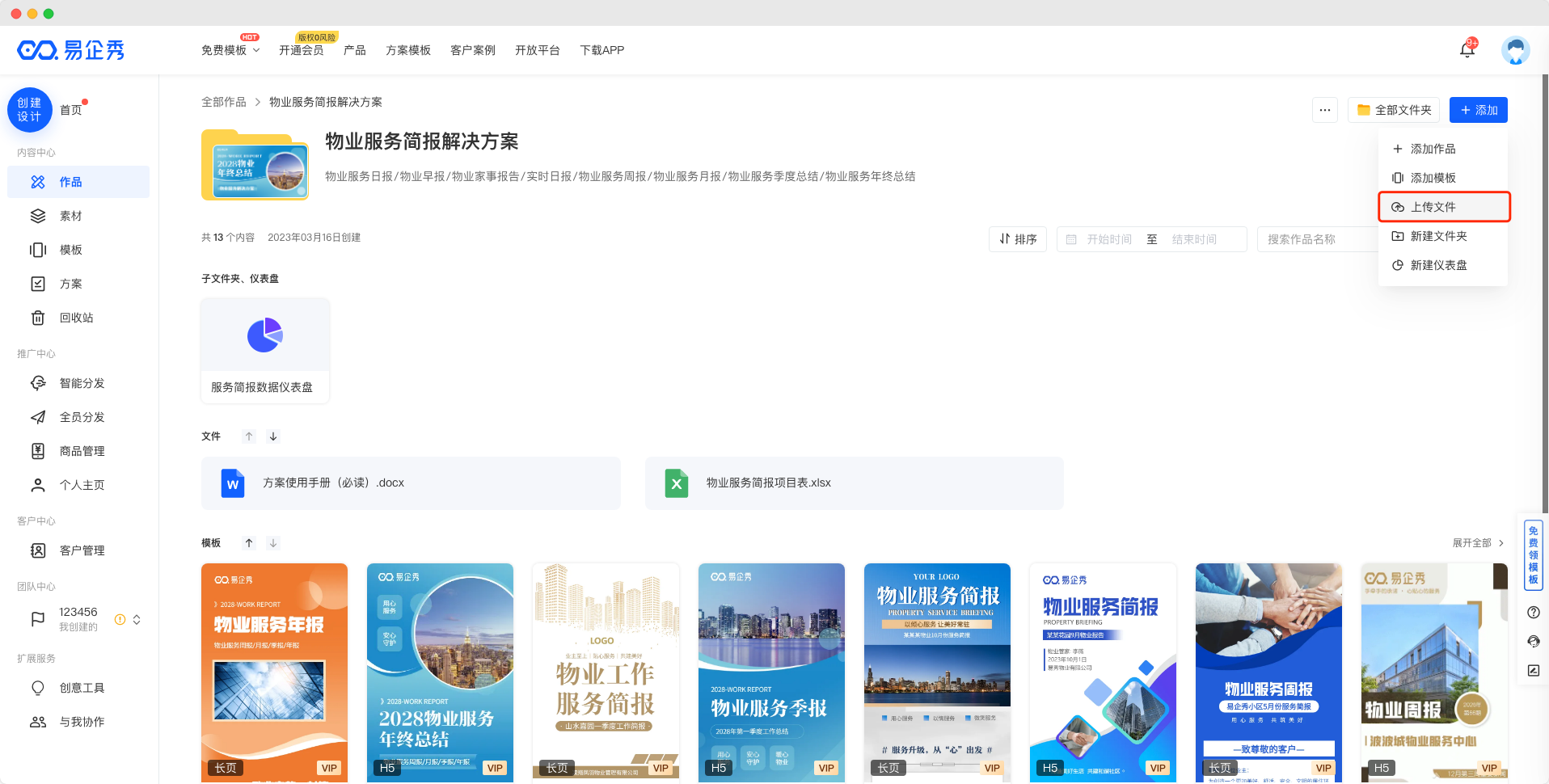Open the 开通会员 menu item
The width and height of the screenshot is (1549, 784).
[301, 50]
